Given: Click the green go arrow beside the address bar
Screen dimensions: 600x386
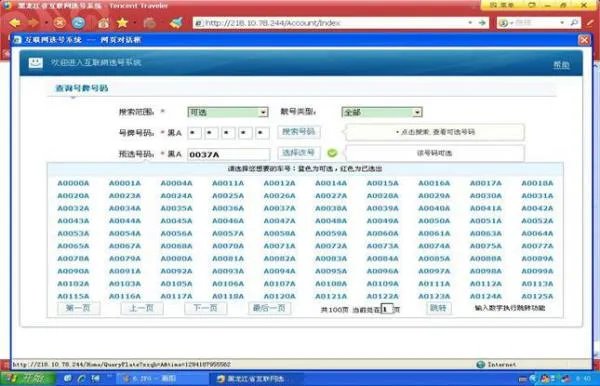Looking at the screenshot, I should pos(483,23).
